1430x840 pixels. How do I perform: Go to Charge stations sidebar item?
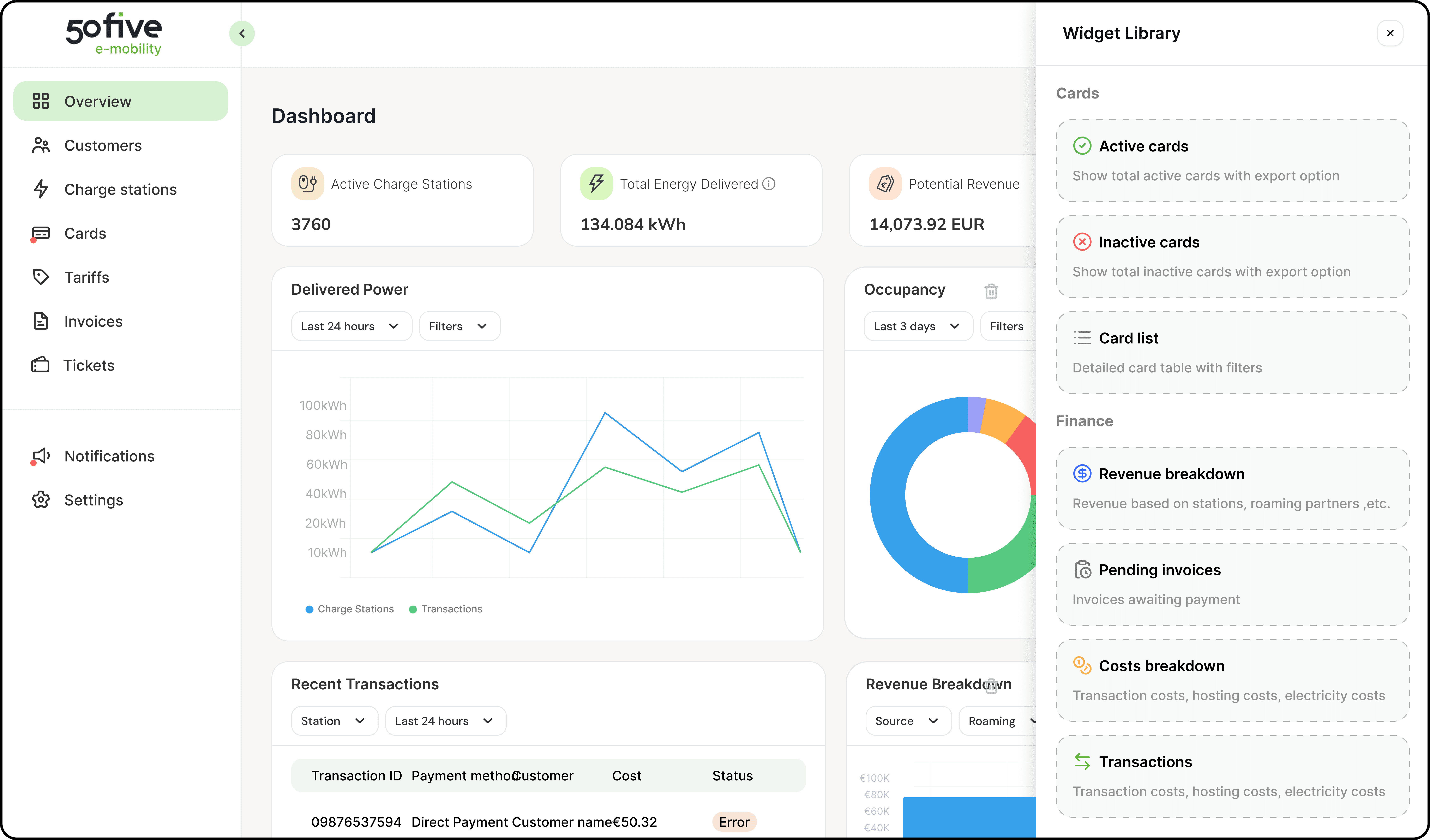pos(120,190)
